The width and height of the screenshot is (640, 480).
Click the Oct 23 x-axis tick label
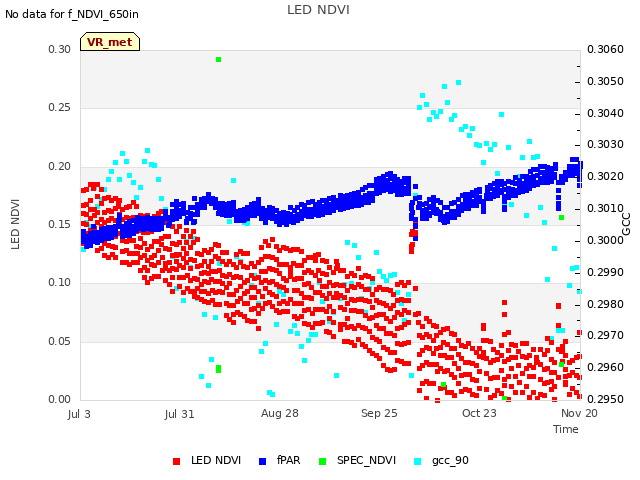tap(479, 413)
